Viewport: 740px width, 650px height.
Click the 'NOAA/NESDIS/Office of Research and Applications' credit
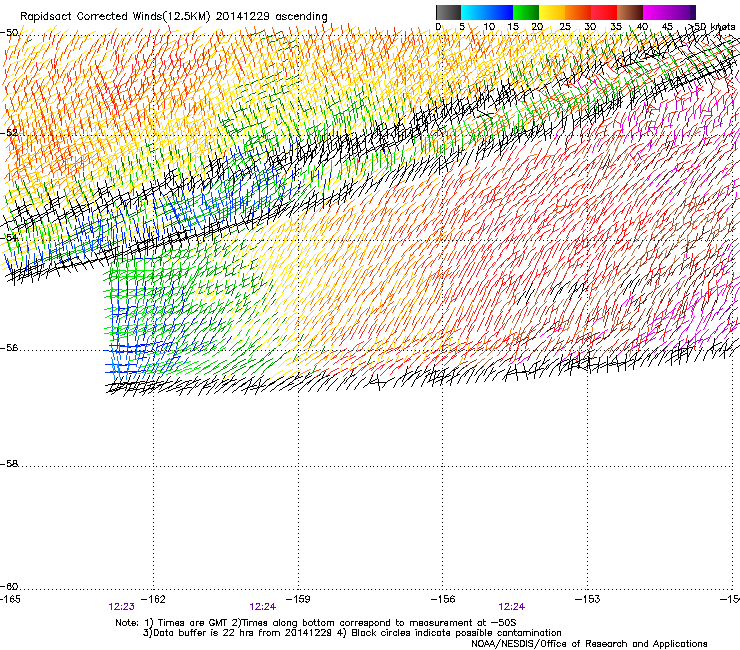pyautogui.click(x=589, y=644)
